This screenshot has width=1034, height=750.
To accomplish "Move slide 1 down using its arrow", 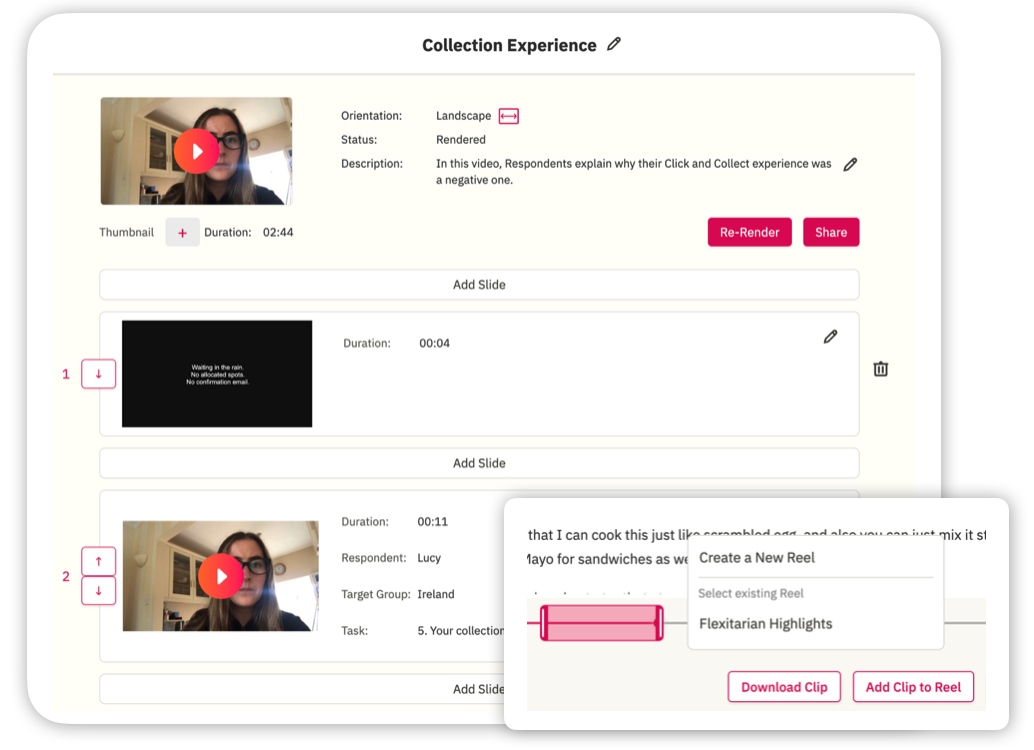I will tap(98, 373).
